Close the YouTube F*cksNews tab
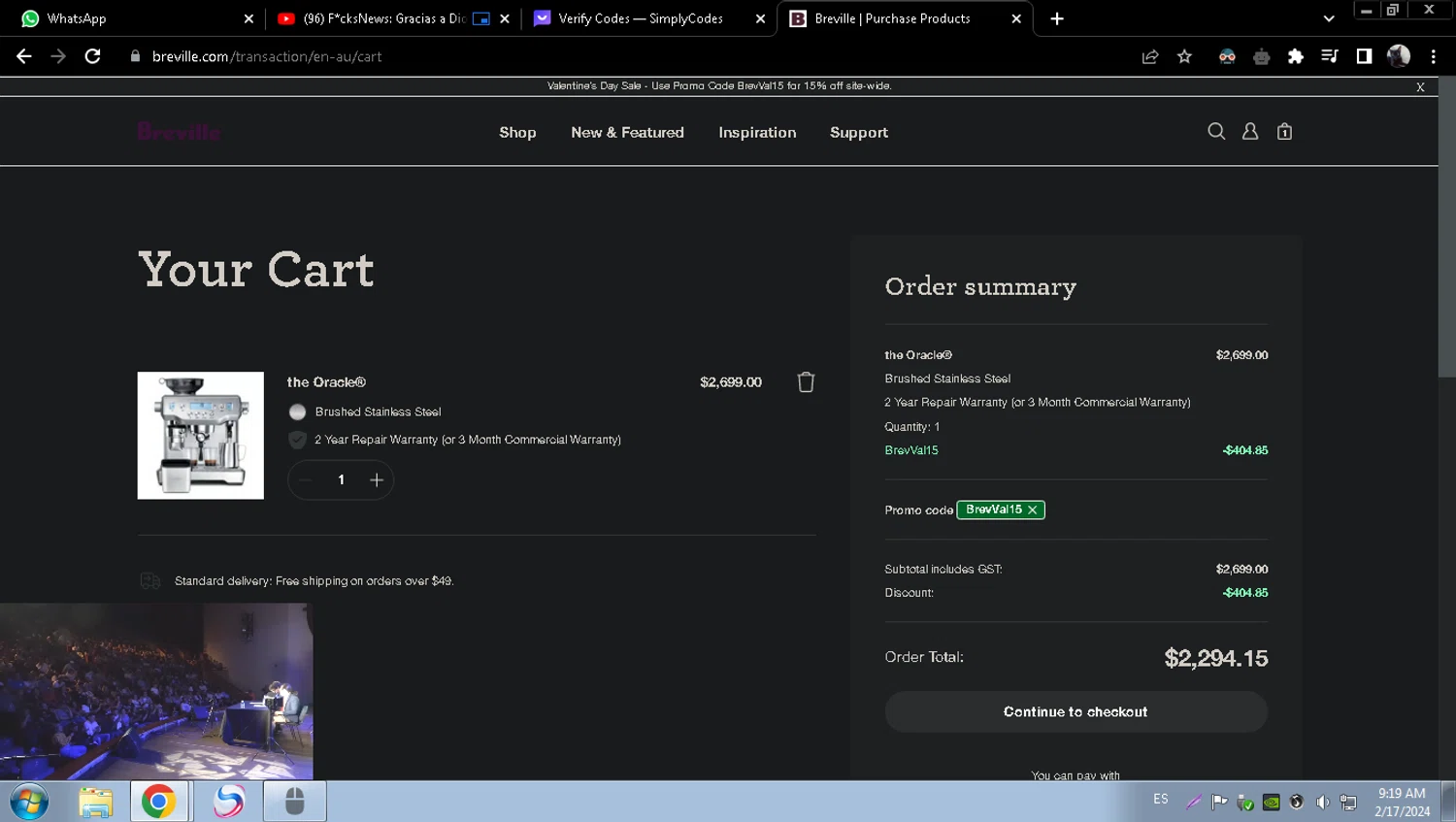The image size is (1456, 822). pos(505,18)
